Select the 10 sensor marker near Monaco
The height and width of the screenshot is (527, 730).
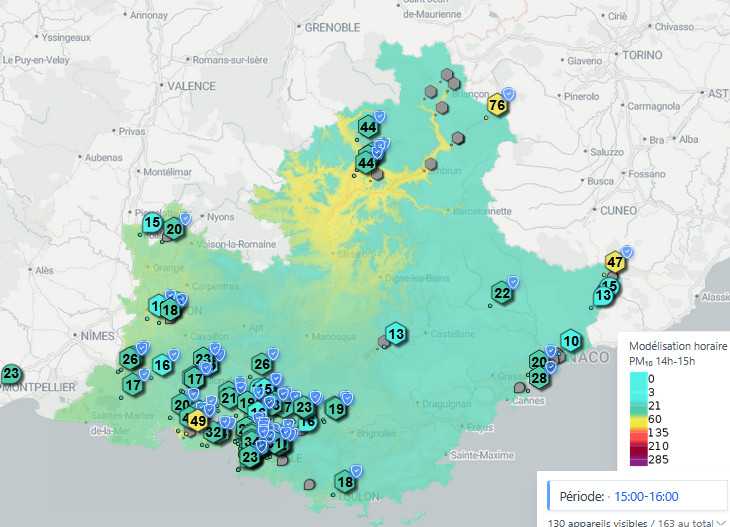[571, 341]
